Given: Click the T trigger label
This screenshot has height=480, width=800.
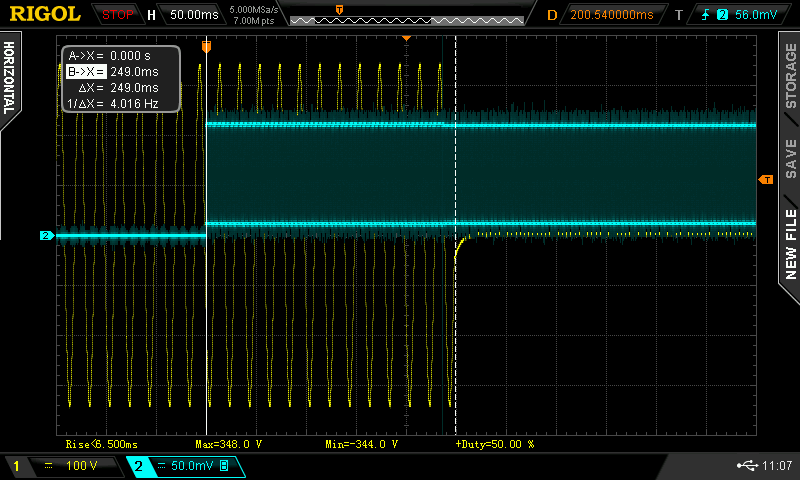Looking at the screenshot, I should coord(679,15).
